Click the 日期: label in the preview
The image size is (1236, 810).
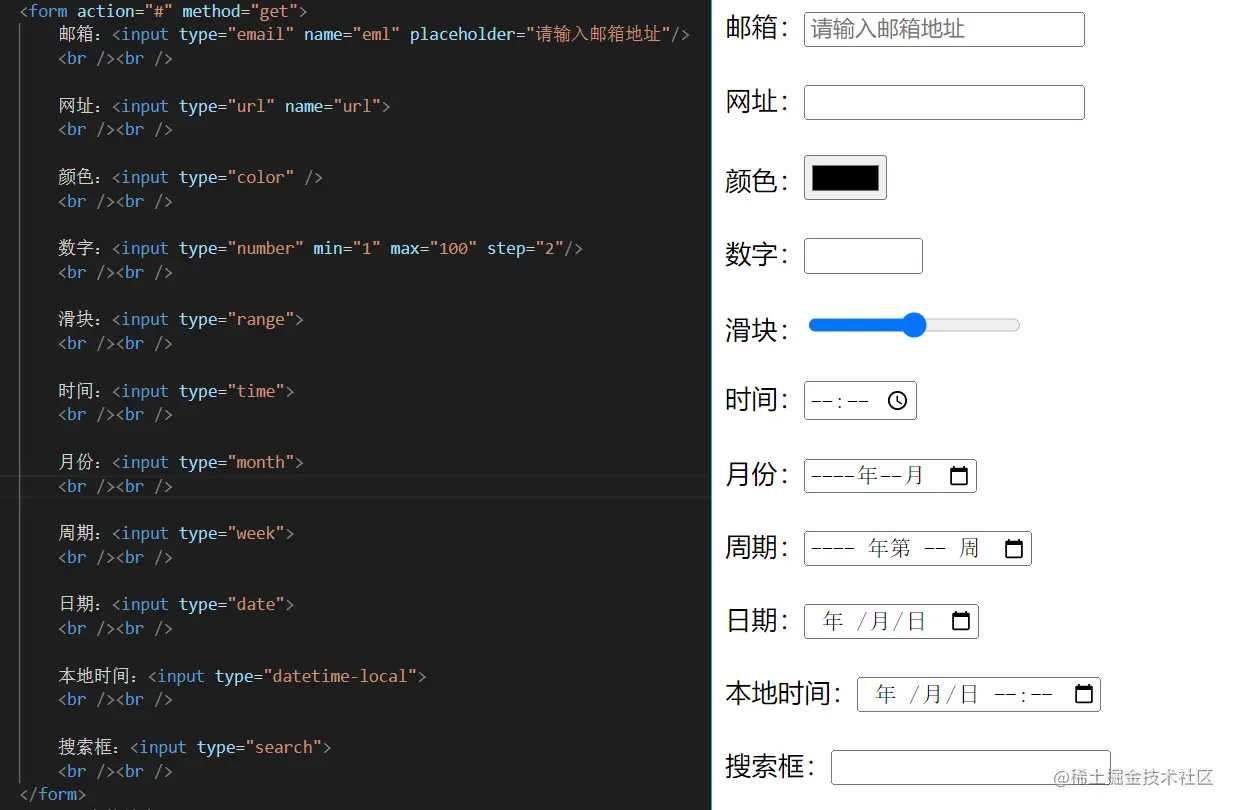point(758,621)
